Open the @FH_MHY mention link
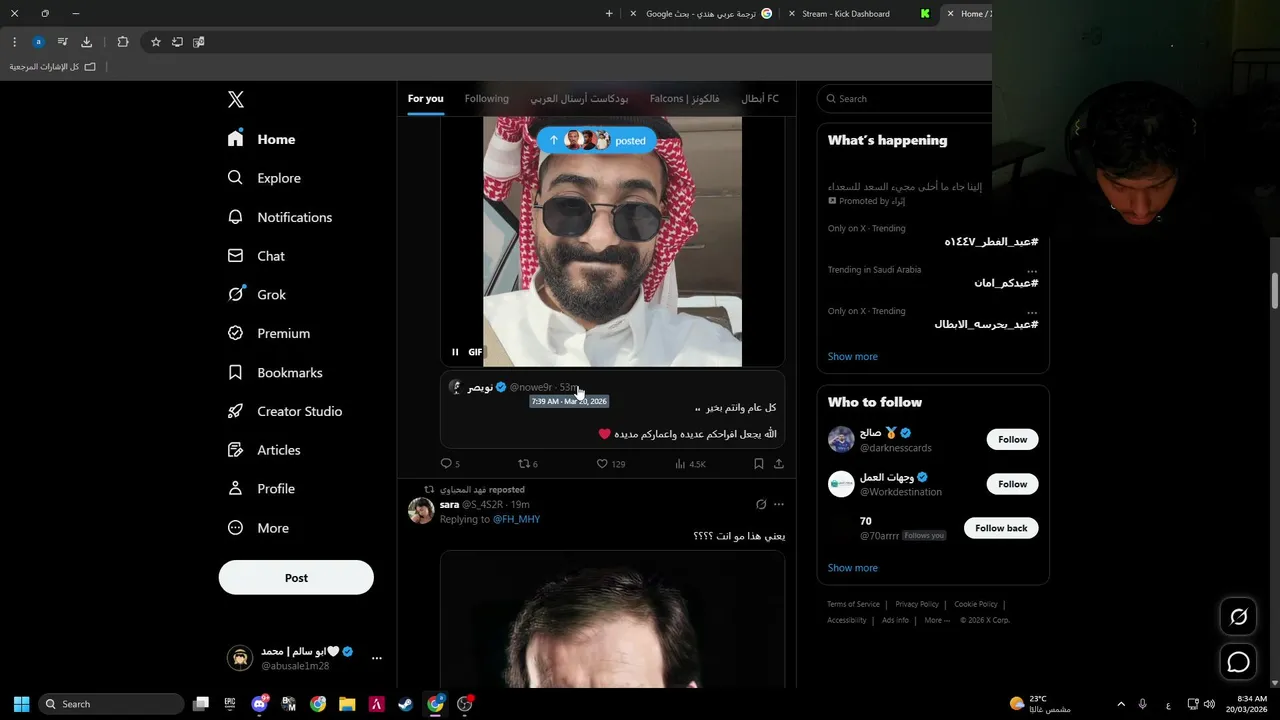The image size is (1280, 720). click(x=516, y=519)
